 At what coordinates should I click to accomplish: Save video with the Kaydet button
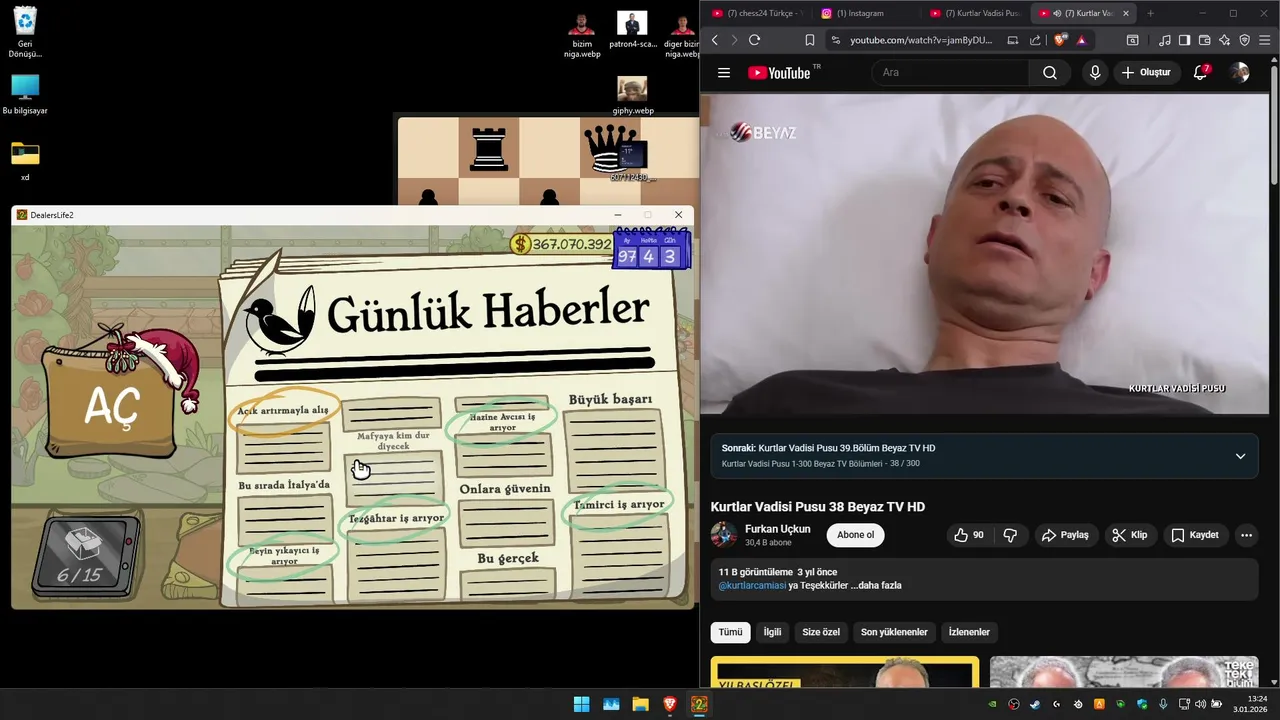point(1195,535)
